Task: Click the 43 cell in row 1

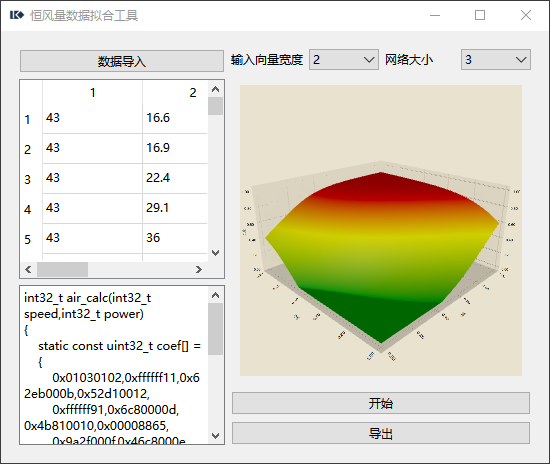Action: pos(93,119)
